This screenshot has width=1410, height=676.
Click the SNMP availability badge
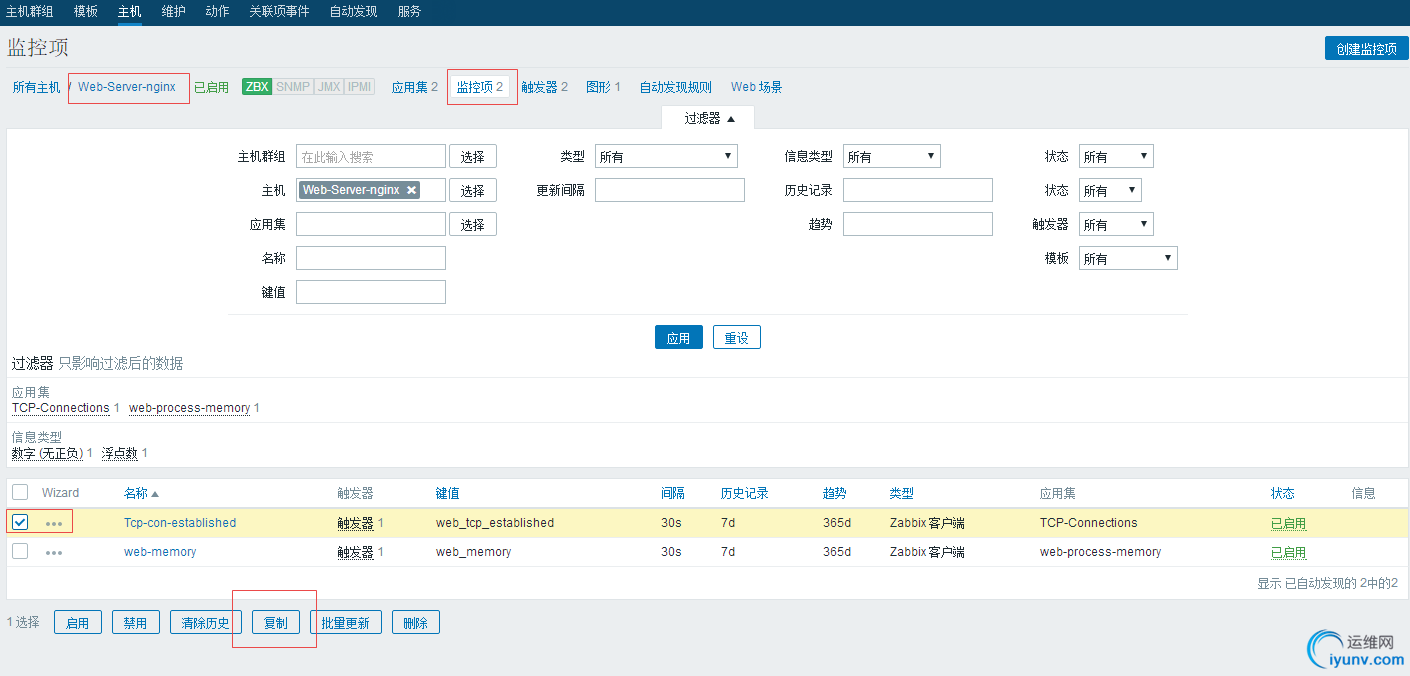point(293,87)
